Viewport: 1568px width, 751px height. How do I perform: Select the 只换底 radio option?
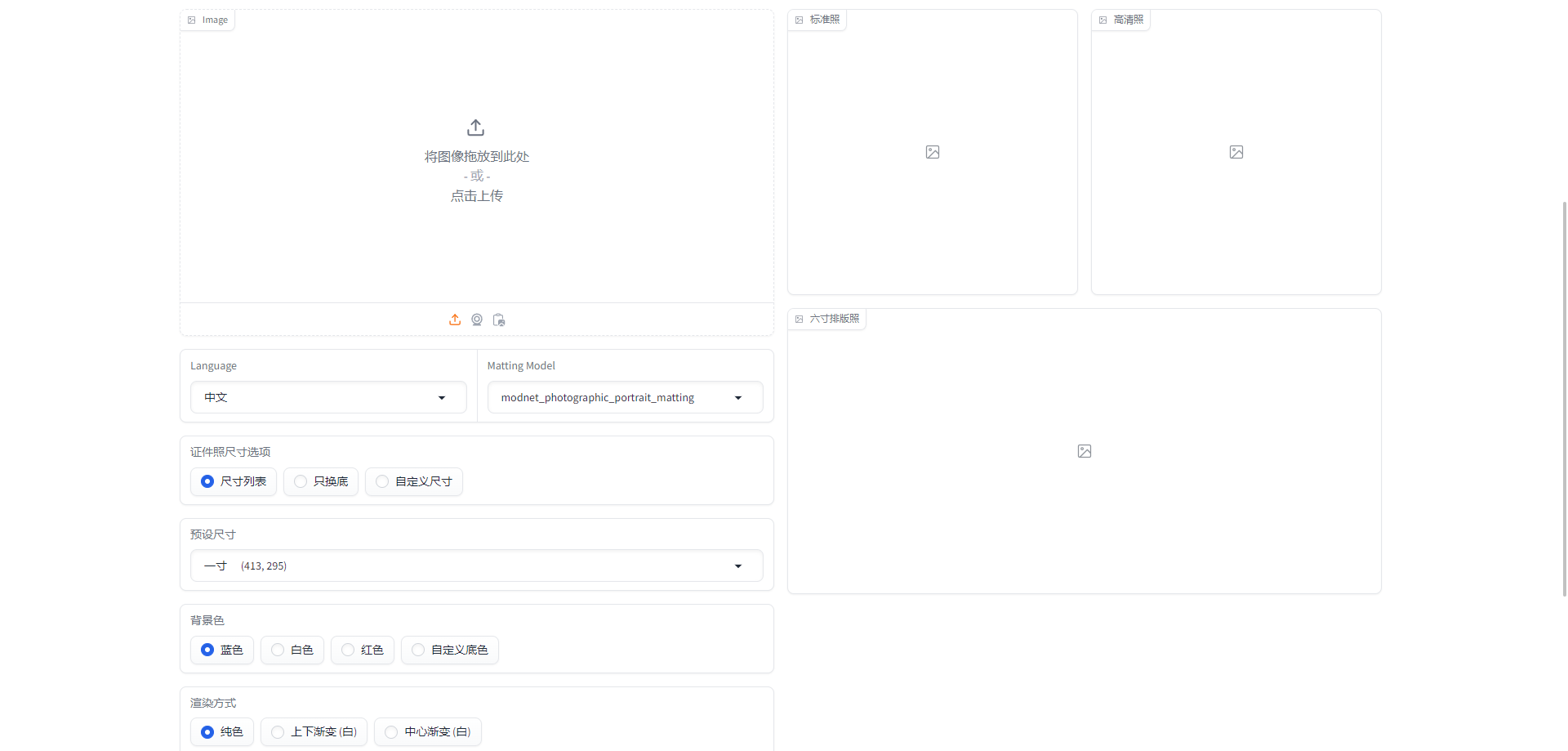(321, 481)
